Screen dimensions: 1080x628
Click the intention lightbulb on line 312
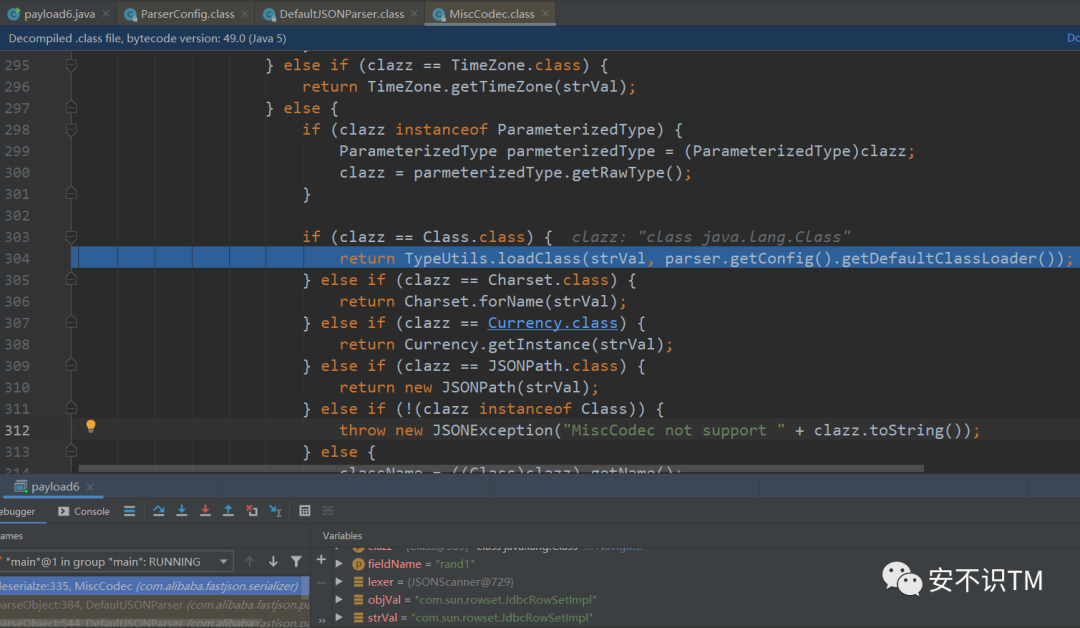pos(91,426)
